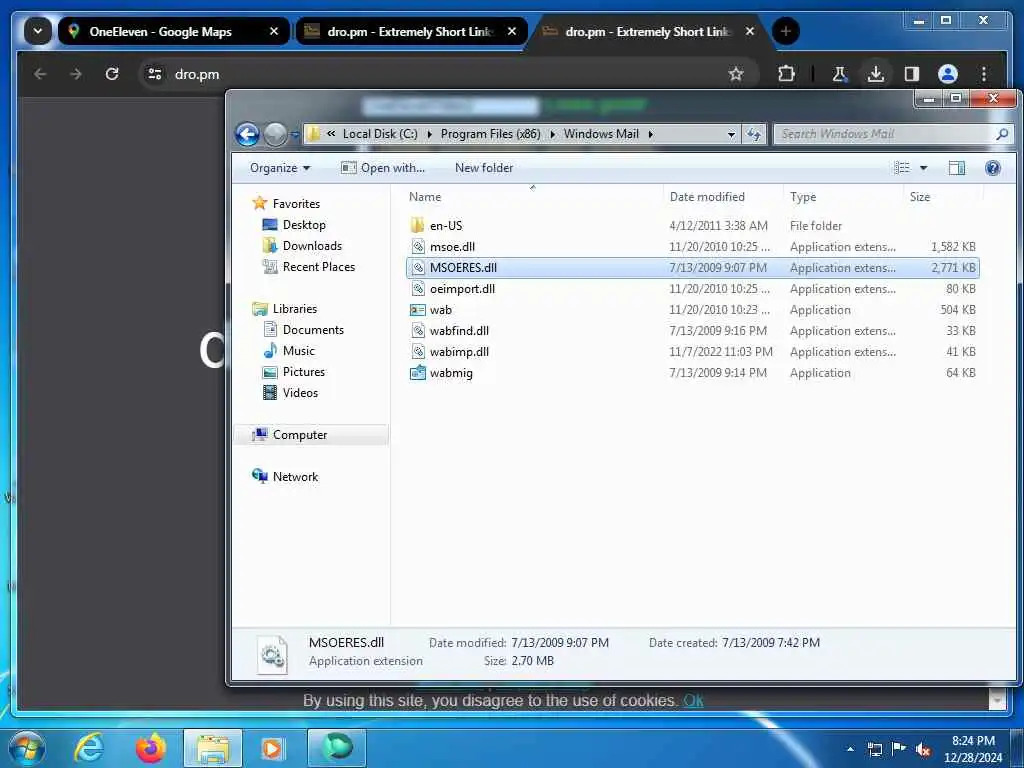Open Windows Media Player from taskbar
Image resolution: width=1024 pixels, height=768 pixels.
272,748
